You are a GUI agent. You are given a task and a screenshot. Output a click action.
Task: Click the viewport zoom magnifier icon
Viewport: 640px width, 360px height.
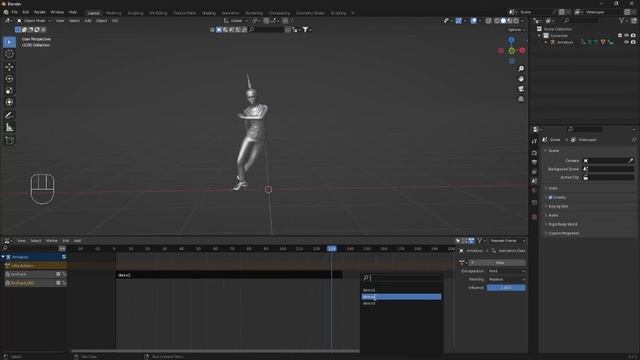[x=521, y=69]
